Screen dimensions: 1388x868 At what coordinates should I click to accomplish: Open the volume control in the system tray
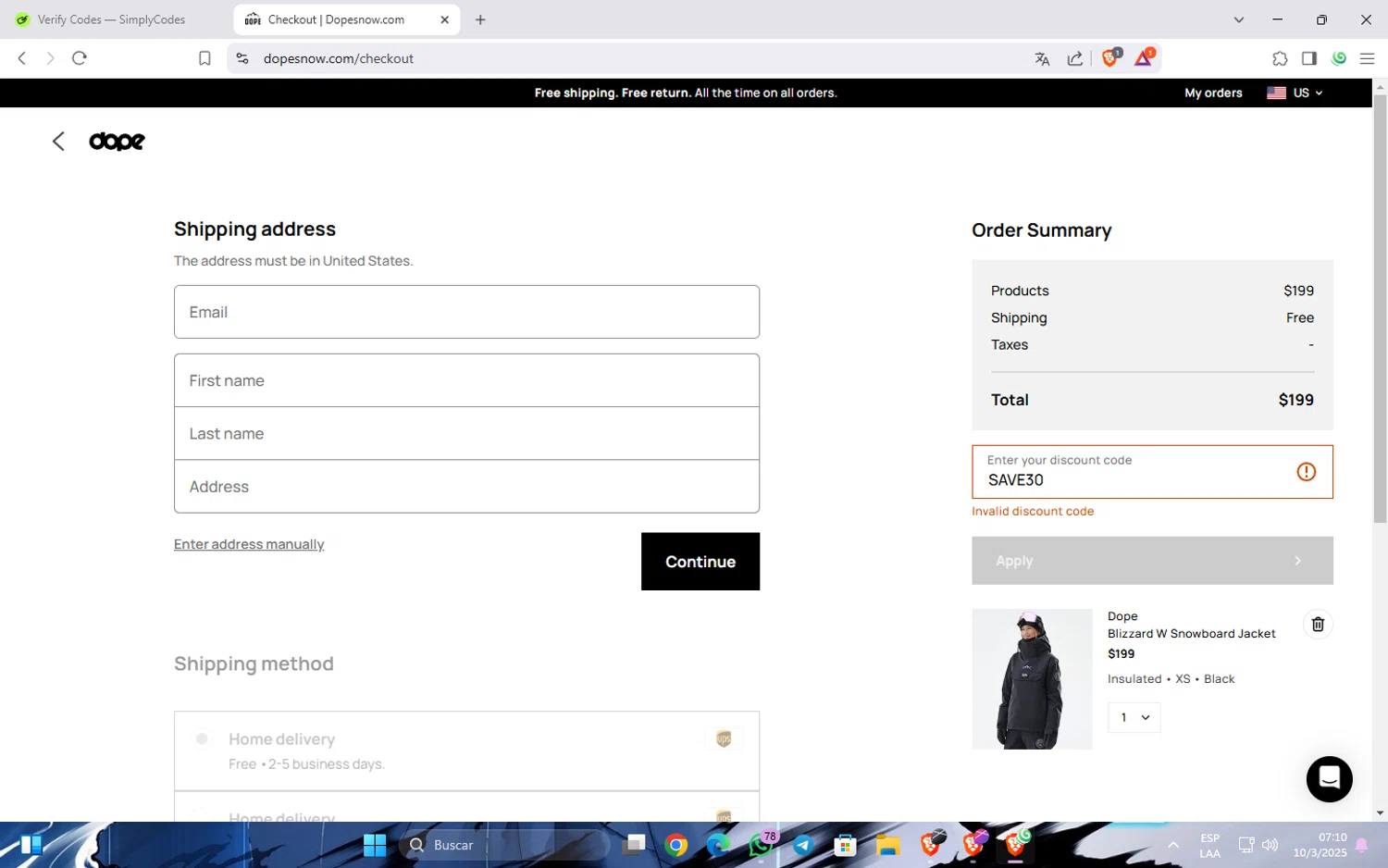(1270, 845)
